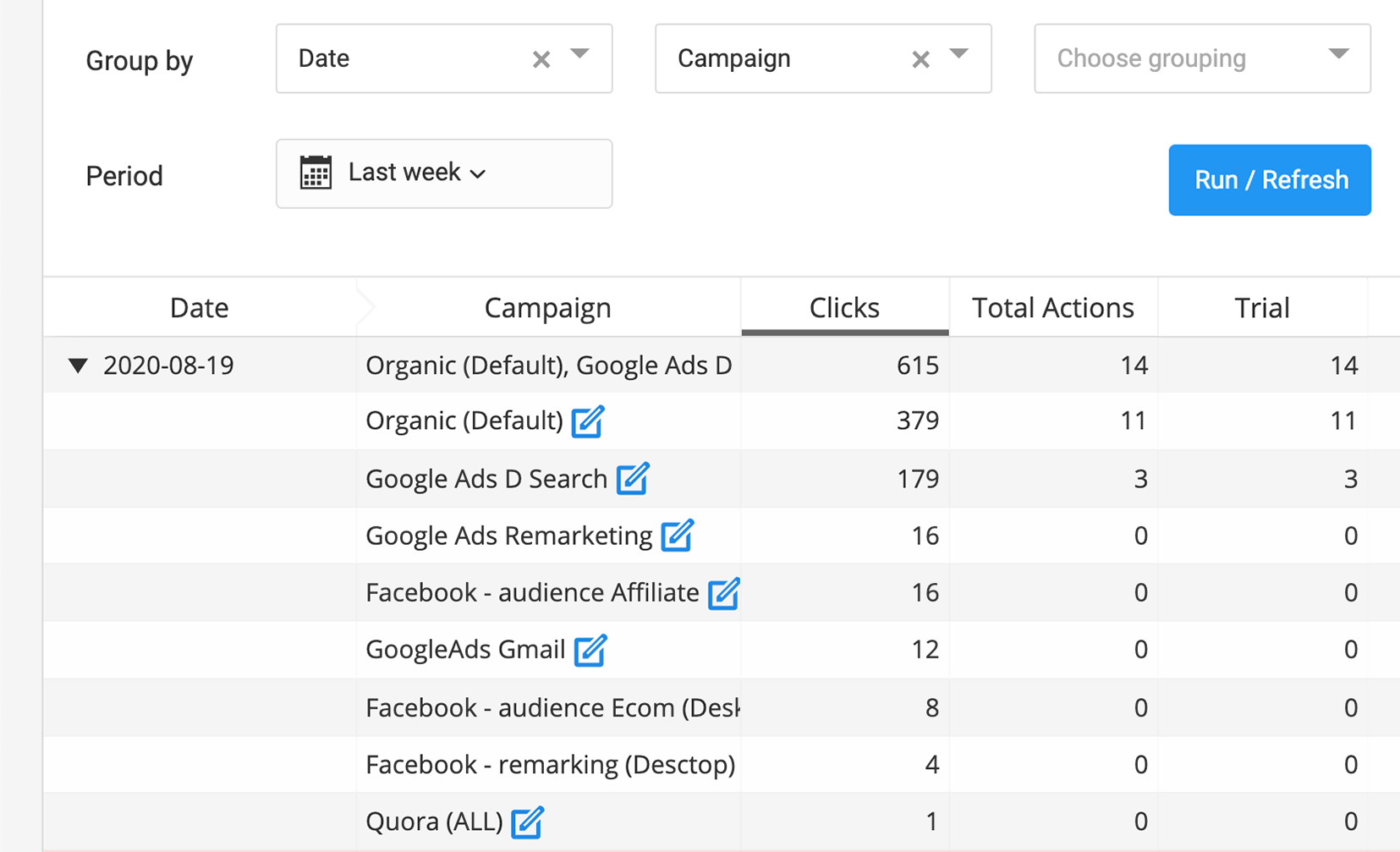Viewport: 1400px width, 852px height.
Task: Select the Facebook - remarking (Desctop) row
Action: point(550,765)
